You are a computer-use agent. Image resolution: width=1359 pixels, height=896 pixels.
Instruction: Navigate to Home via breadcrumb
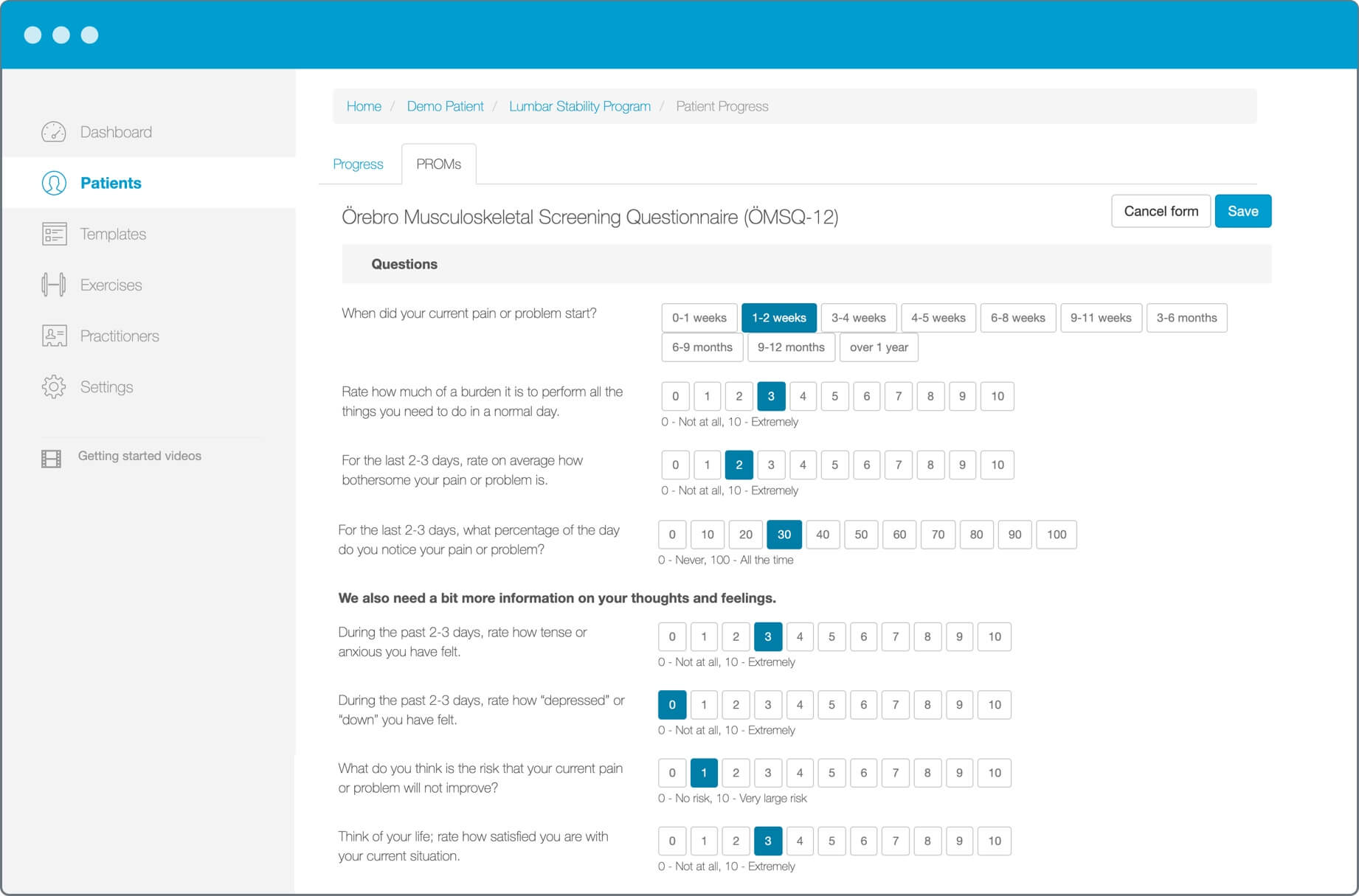pos(364,106)
